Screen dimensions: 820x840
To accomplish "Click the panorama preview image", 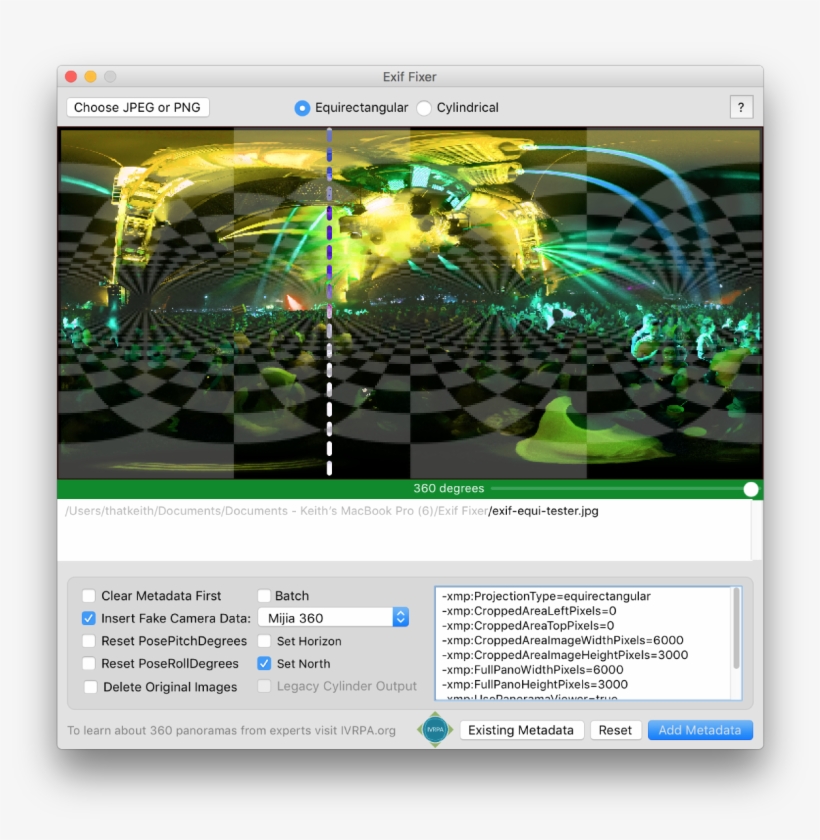I will [x=410, y=303].
